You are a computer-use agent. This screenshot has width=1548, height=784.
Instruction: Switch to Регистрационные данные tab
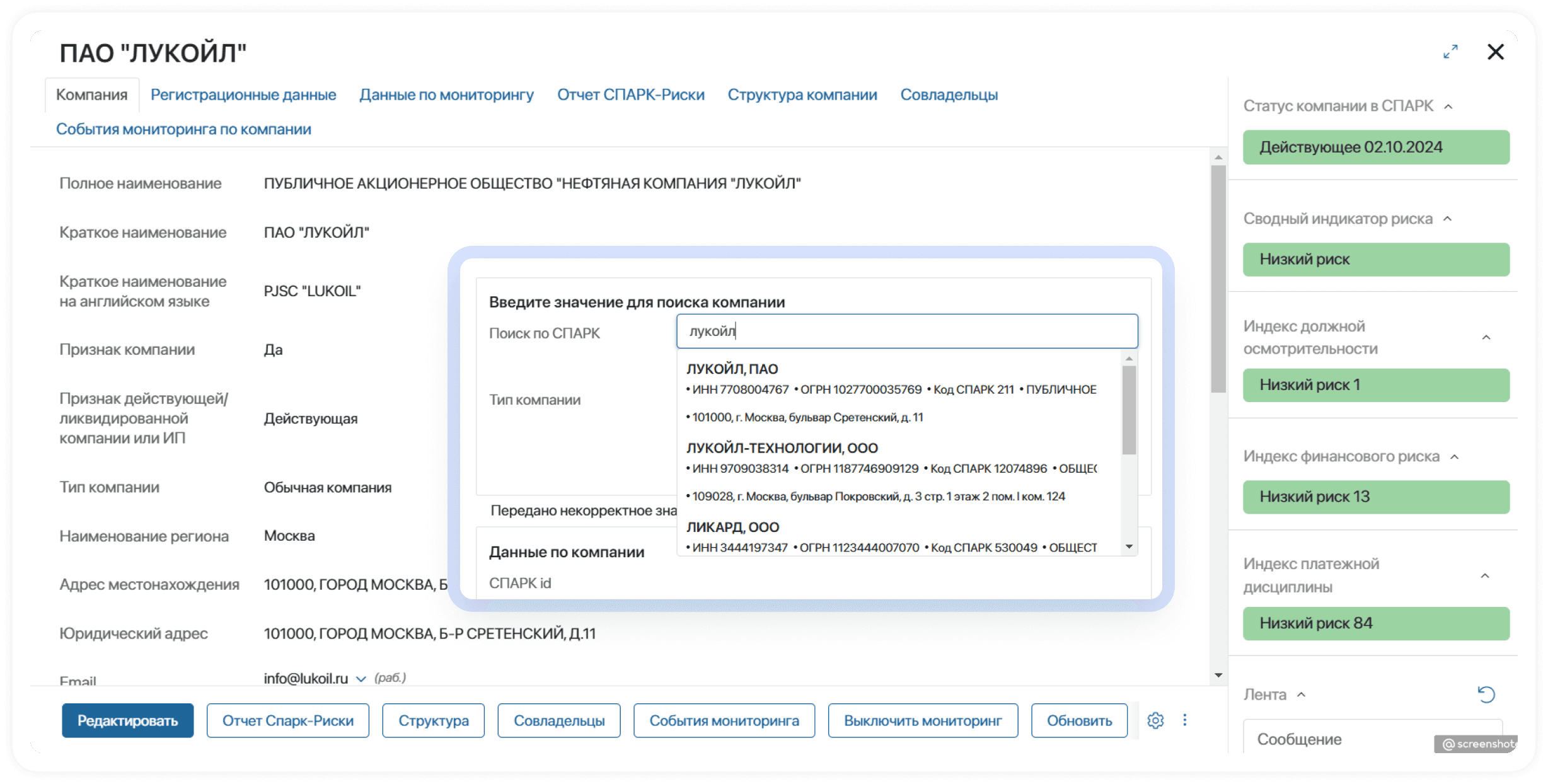[243, 95]
